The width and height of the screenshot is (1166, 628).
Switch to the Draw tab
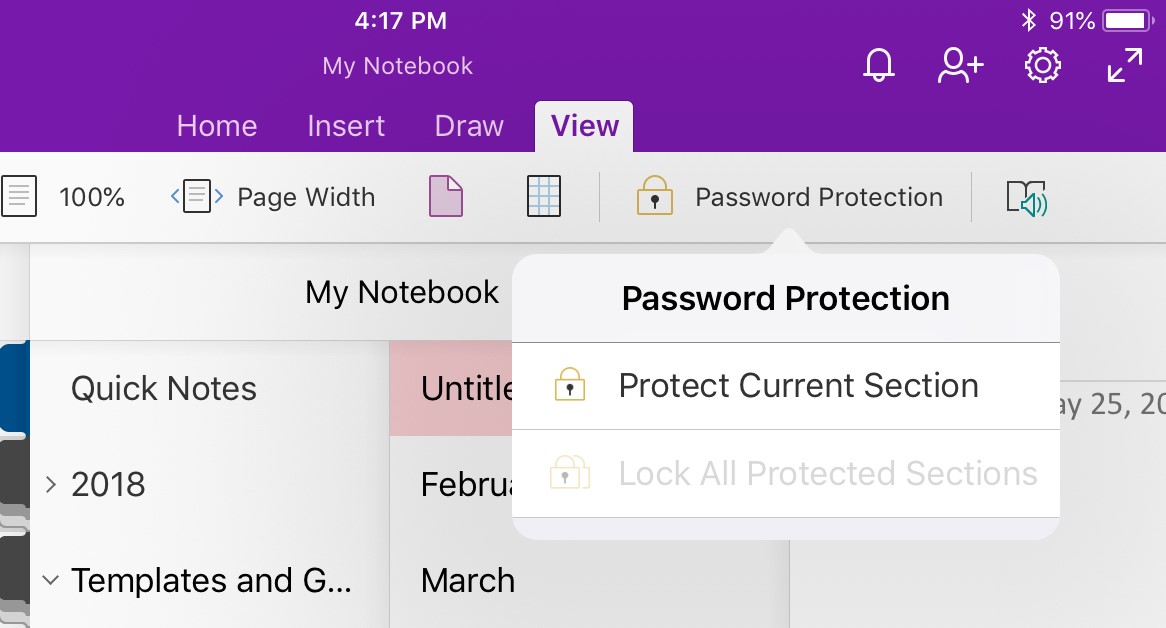[468, 126]
